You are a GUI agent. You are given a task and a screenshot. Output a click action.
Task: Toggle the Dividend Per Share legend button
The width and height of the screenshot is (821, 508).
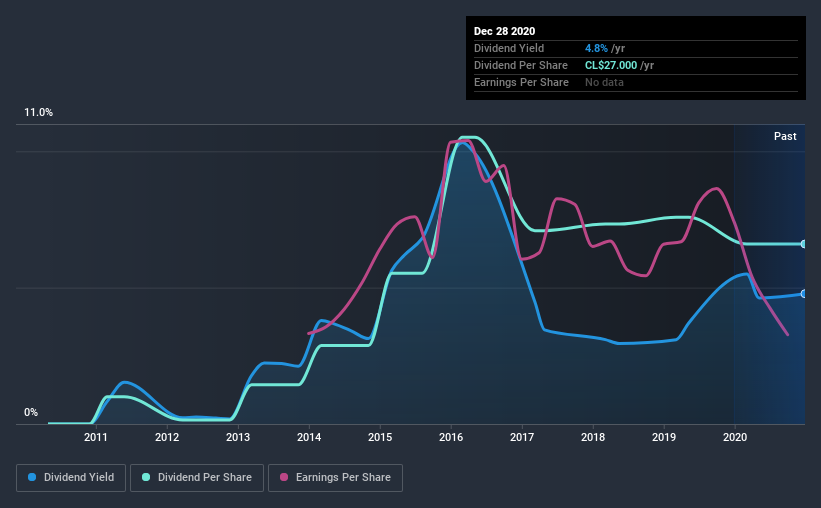click(197, 478)
